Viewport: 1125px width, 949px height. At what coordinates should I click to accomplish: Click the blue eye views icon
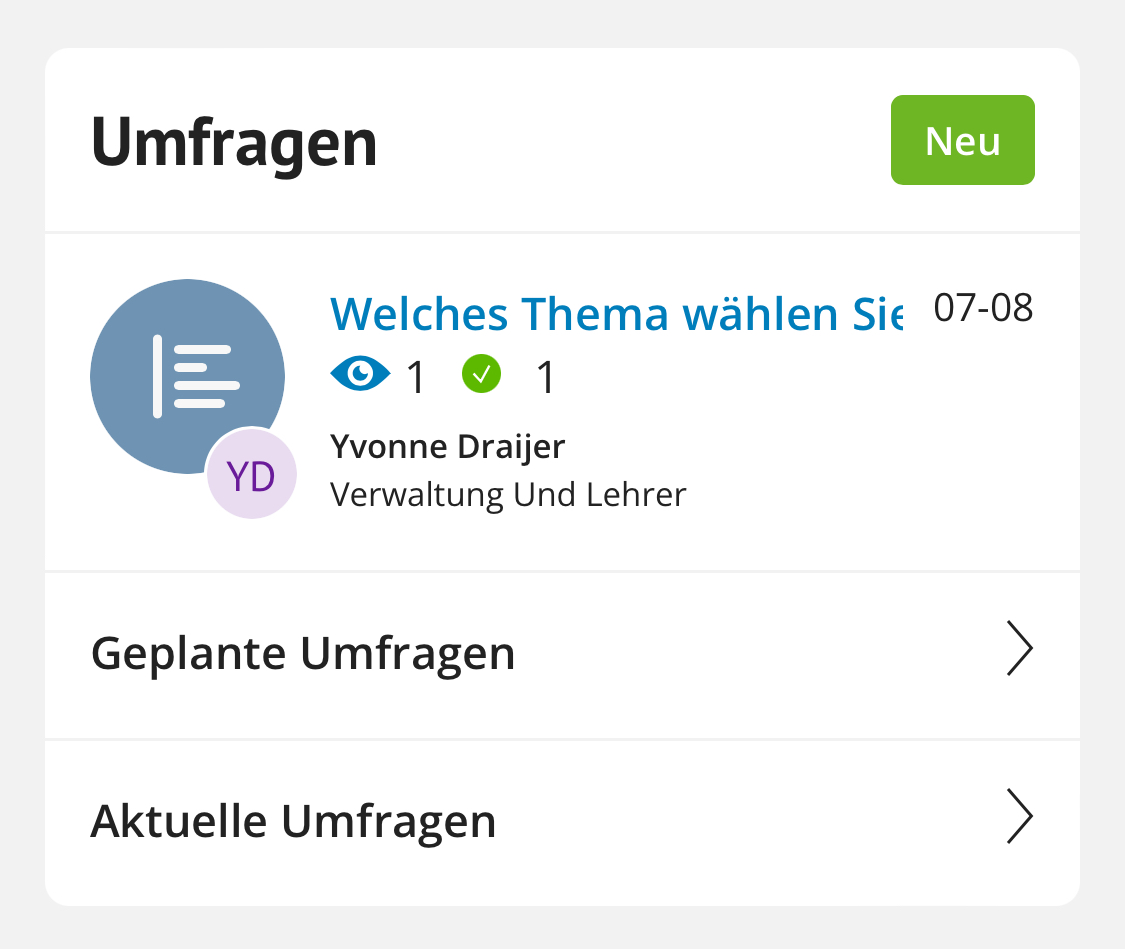(360, 374)
